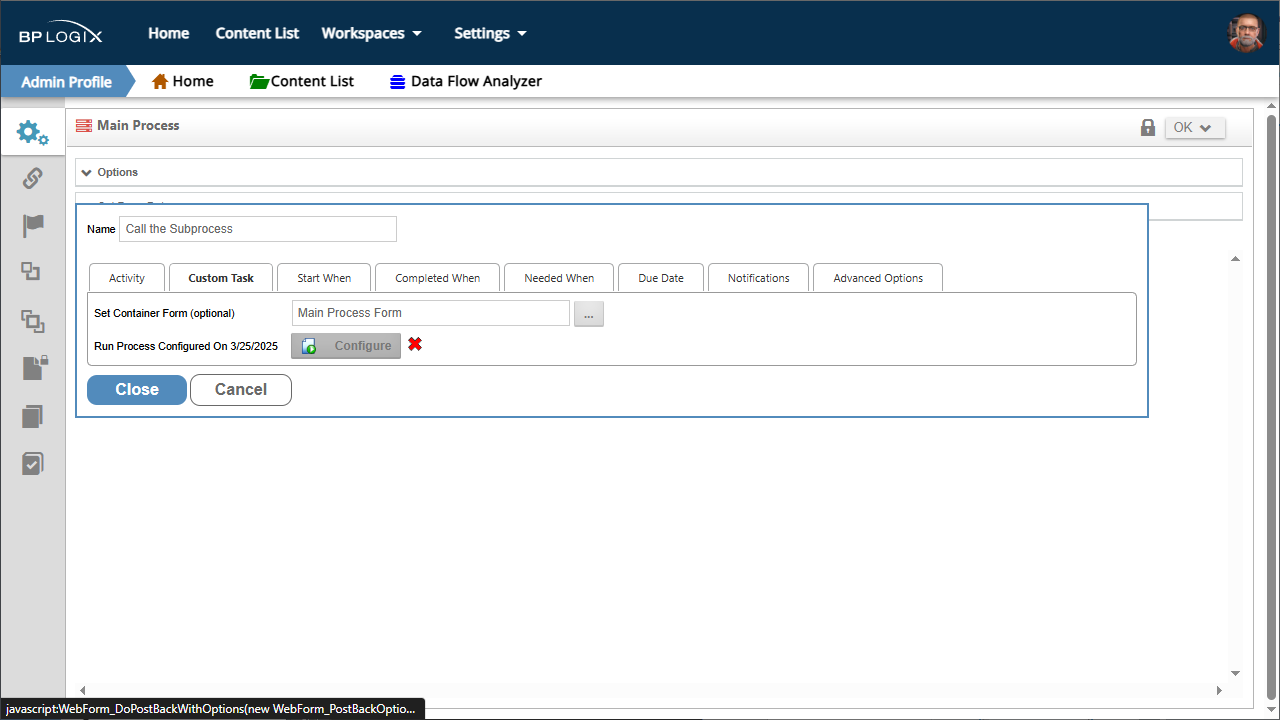Click the padlock icon beside OK
The height and width of the screenshot is (720, 1280).
(1148, 128)
